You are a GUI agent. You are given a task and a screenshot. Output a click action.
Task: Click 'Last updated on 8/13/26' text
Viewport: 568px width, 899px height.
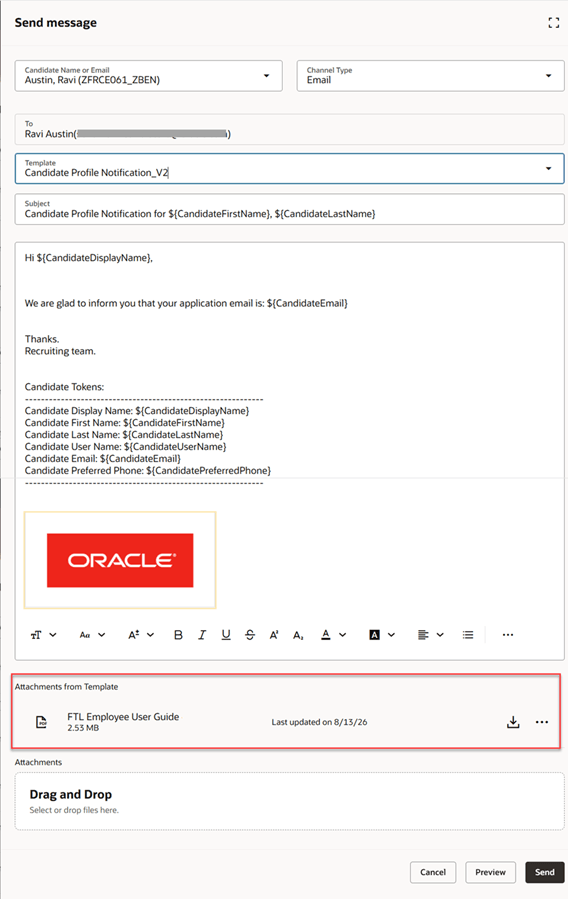click(x=319, y=722)
